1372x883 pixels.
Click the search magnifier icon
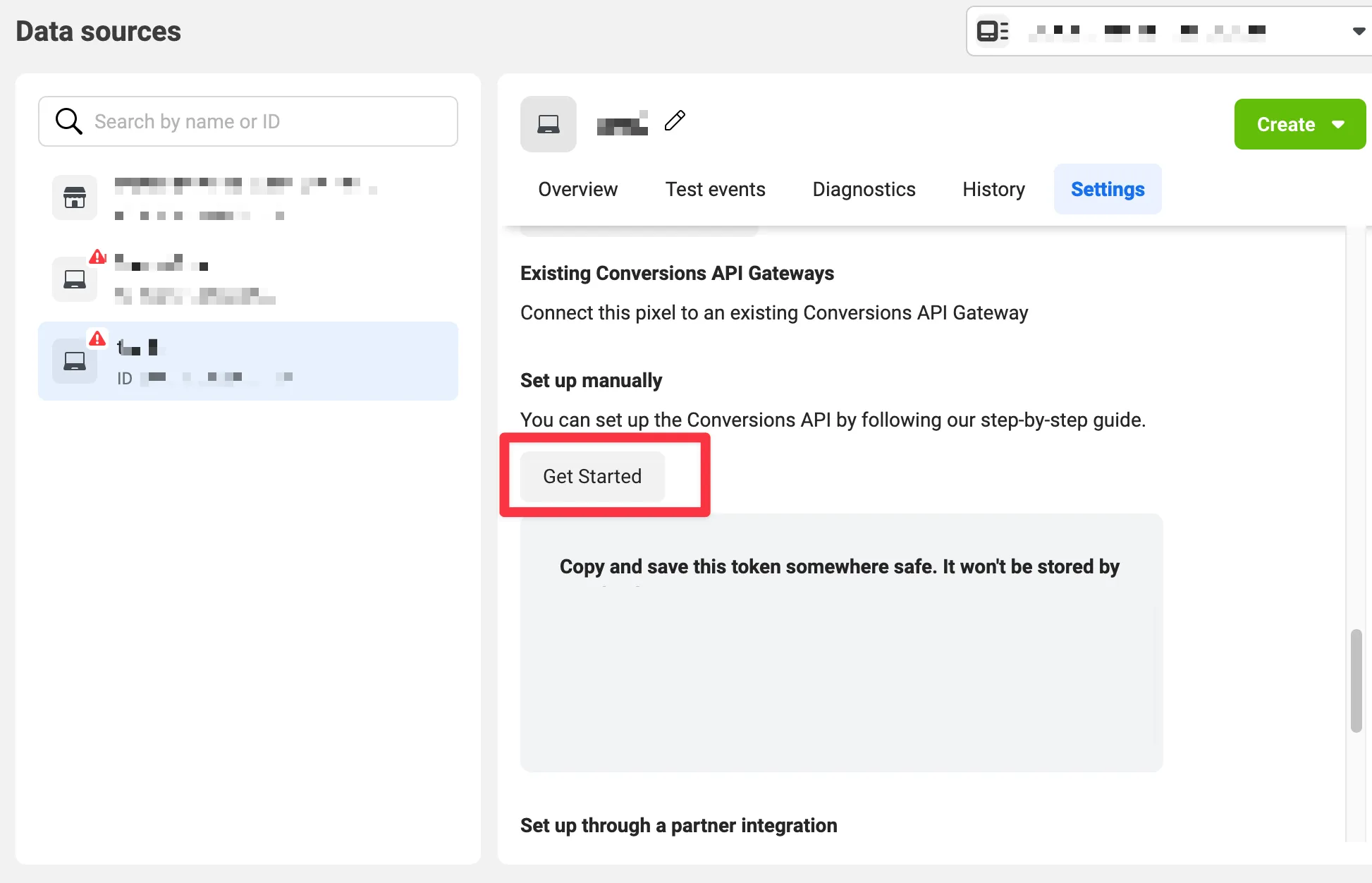click(68, 121)
